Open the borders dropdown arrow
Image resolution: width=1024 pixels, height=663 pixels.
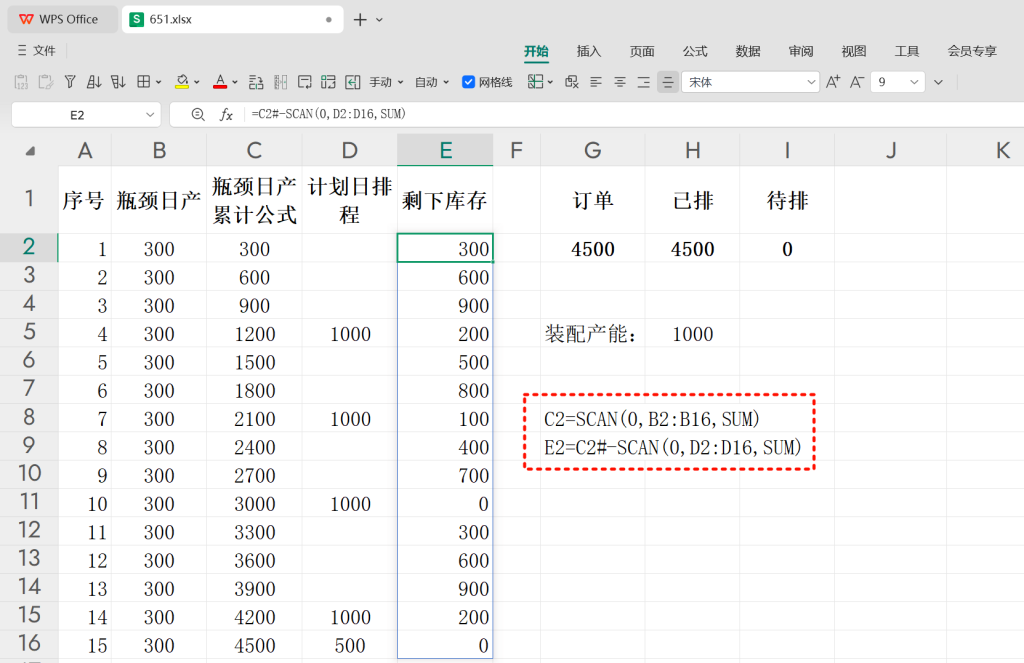pos(159,82)
